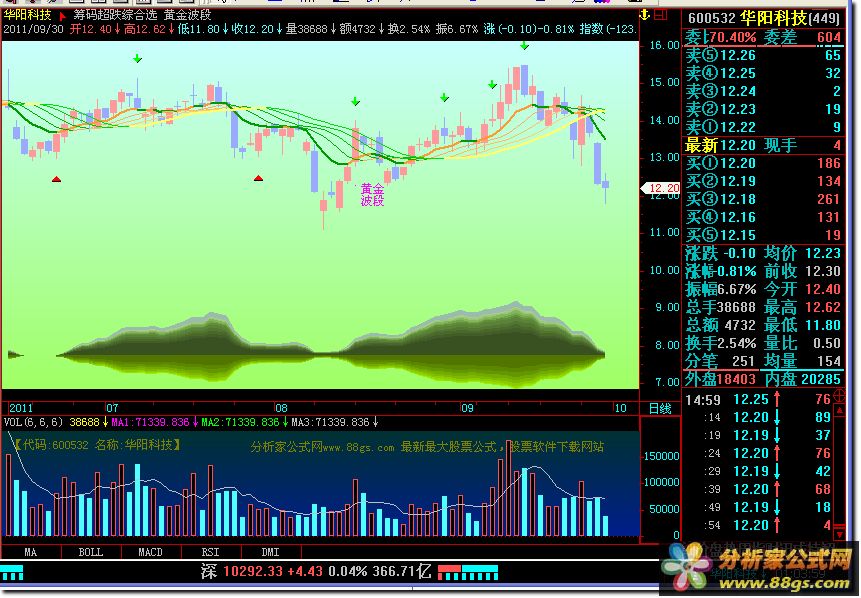The width and height of the screenshot is (861, 598).
Task: Open the arrow after MA1:71339.836
Action: 194,422
